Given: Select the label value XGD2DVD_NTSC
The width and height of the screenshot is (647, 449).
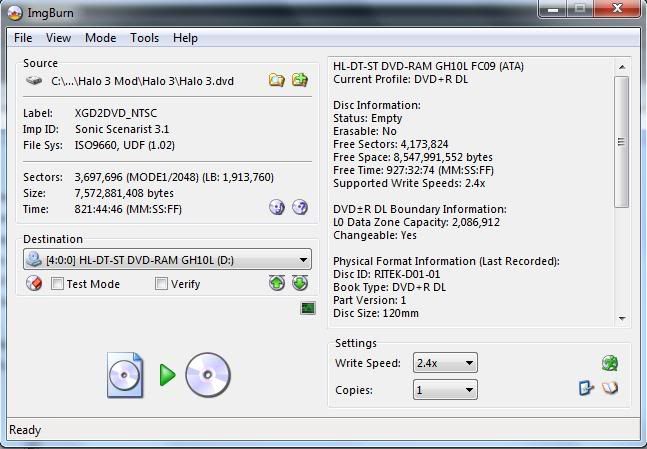Looking at the screenshot, I should point(116,113).
